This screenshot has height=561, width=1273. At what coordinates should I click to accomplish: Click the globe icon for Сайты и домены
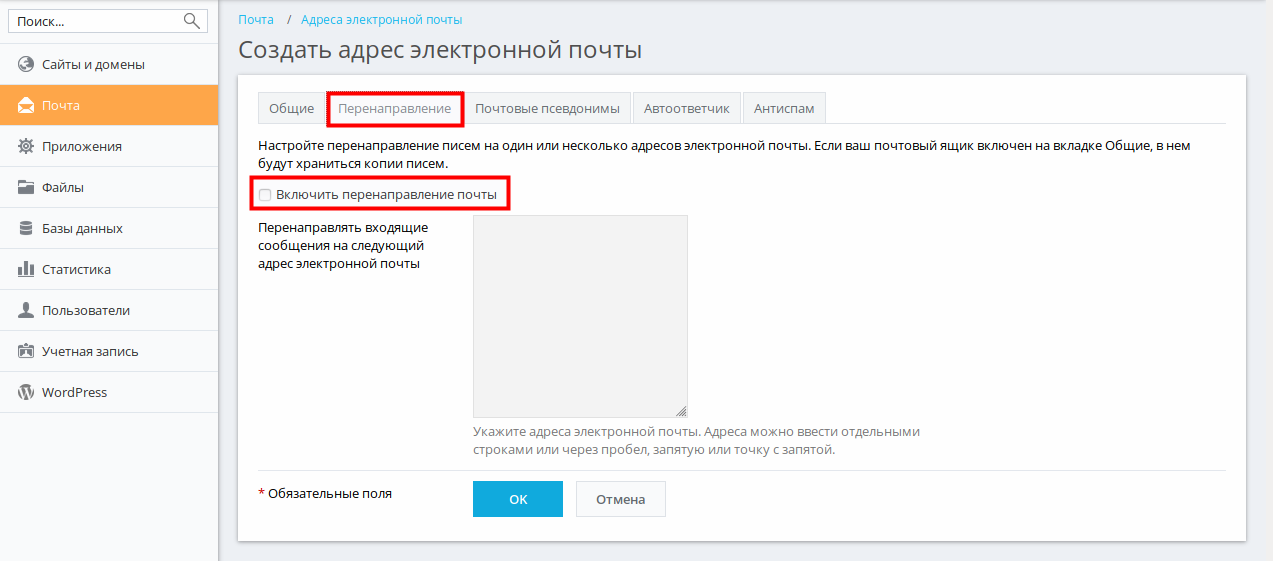[x=26, y=64]
